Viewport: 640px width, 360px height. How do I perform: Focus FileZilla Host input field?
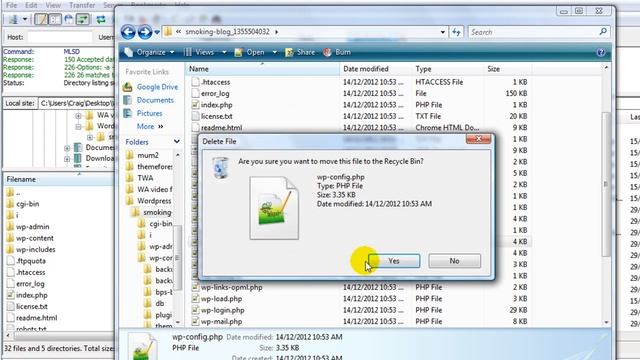click(x=60, y=37)
